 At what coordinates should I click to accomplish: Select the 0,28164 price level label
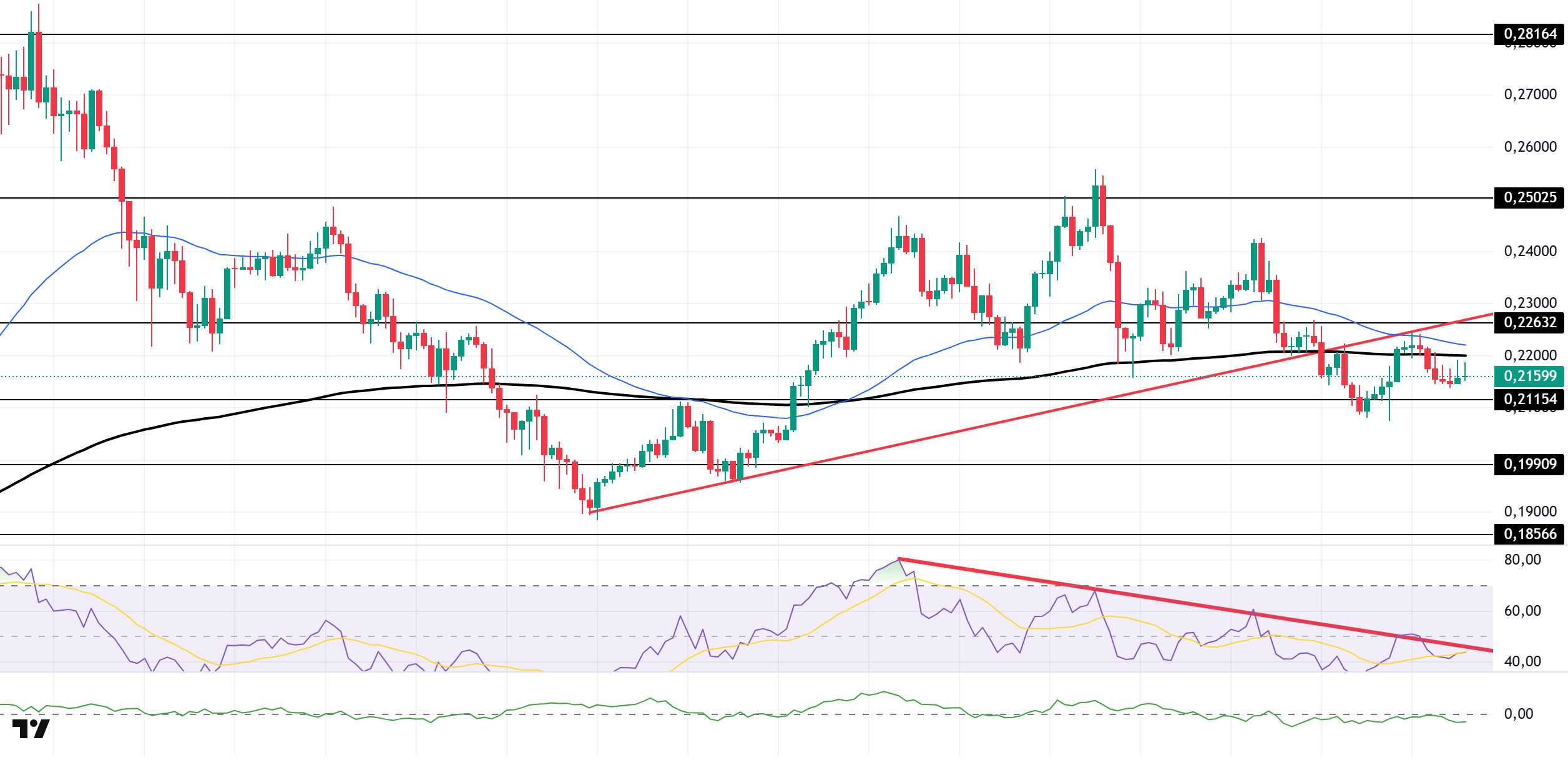point(1529,34)
